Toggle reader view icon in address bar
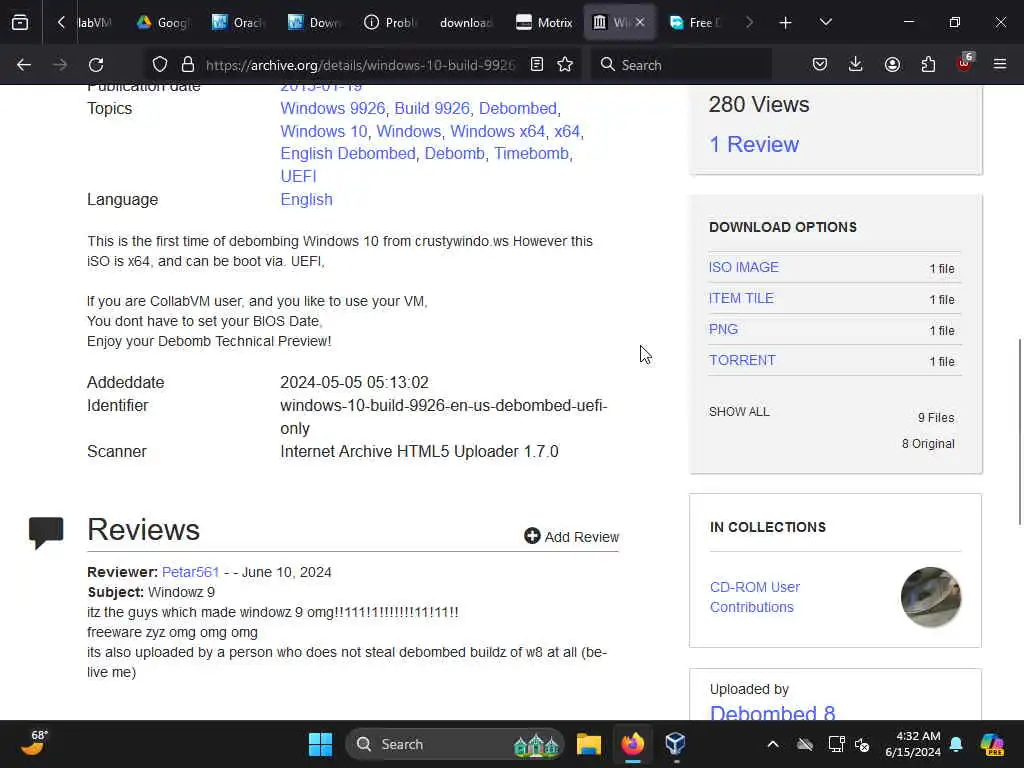The width and height of the screenshot is (1024, 768). pos(537,65)
